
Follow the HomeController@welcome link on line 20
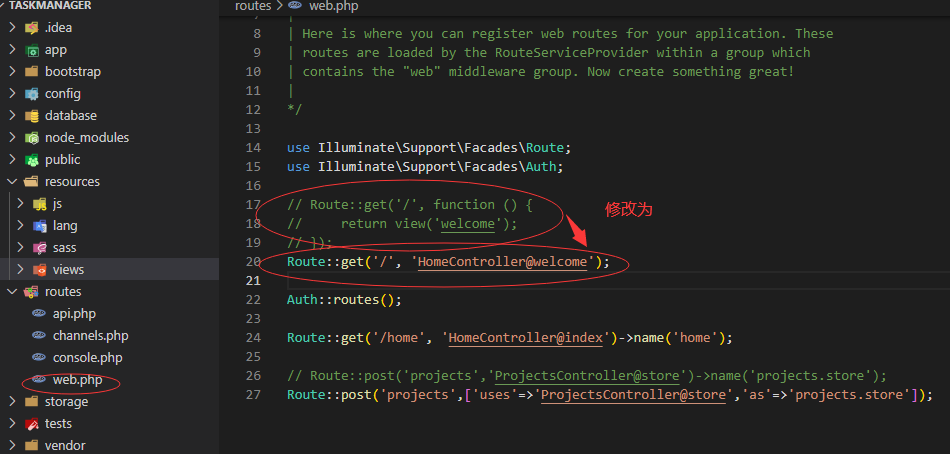(503, 262)
